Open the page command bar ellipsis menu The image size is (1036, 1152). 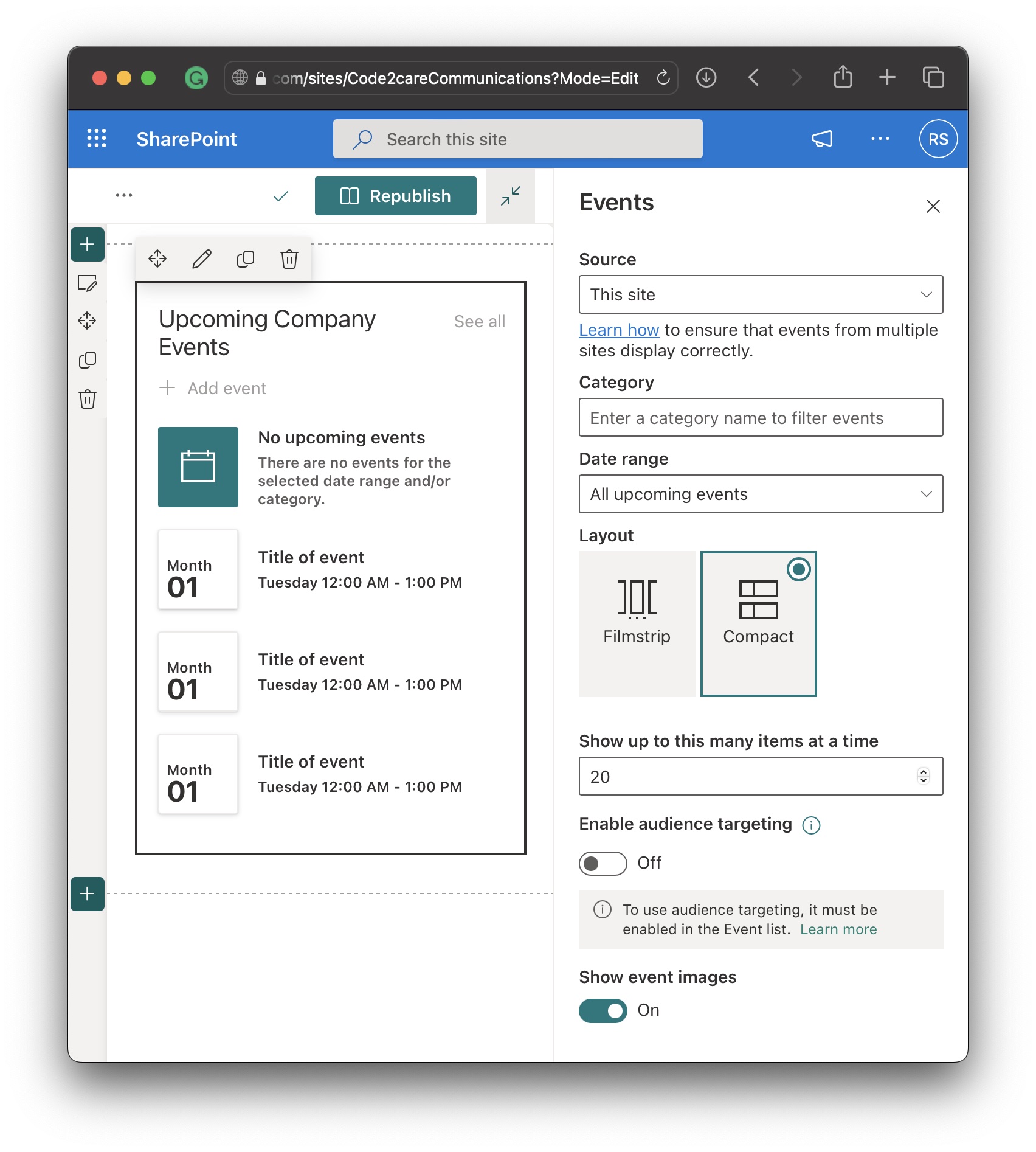coord(124,195)
